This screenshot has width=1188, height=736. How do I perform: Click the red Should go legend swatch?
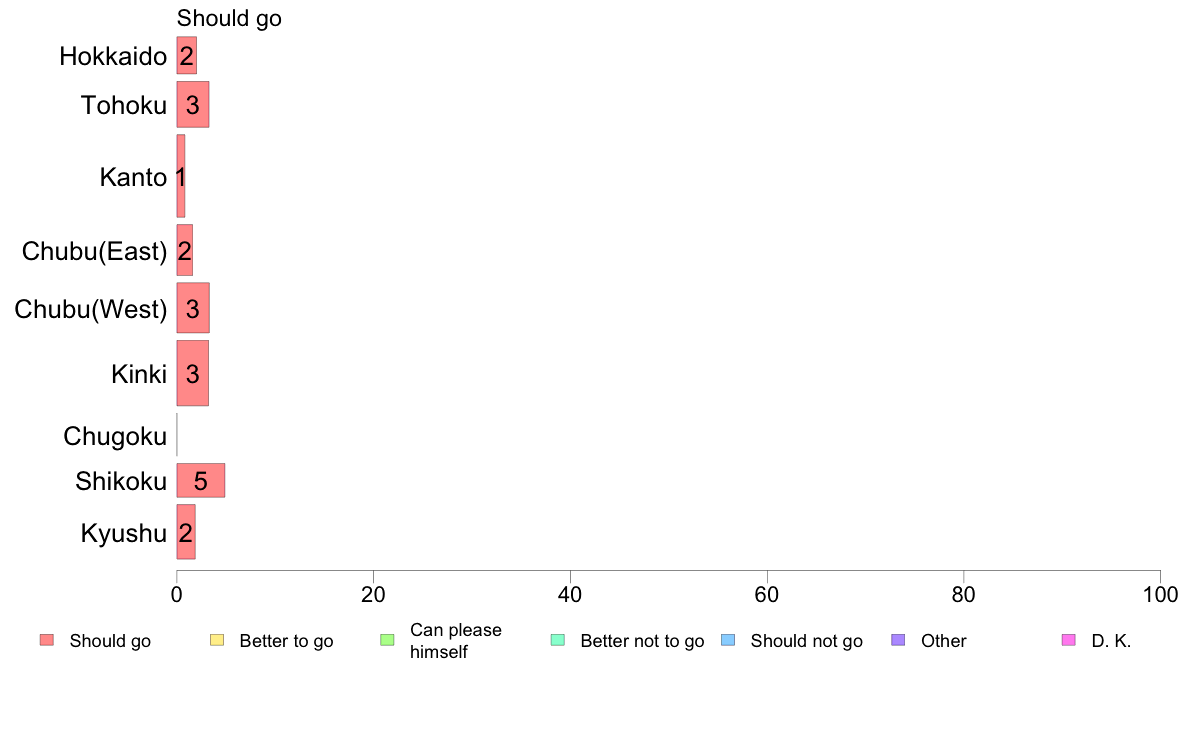47,640
